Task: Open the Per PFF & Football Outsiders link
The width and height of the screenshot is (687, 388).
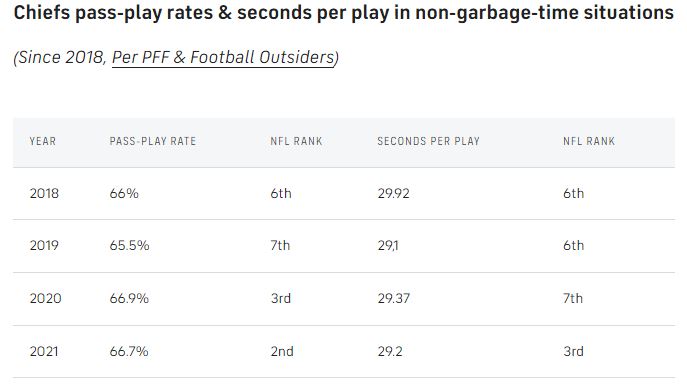Action: [223, 57]
